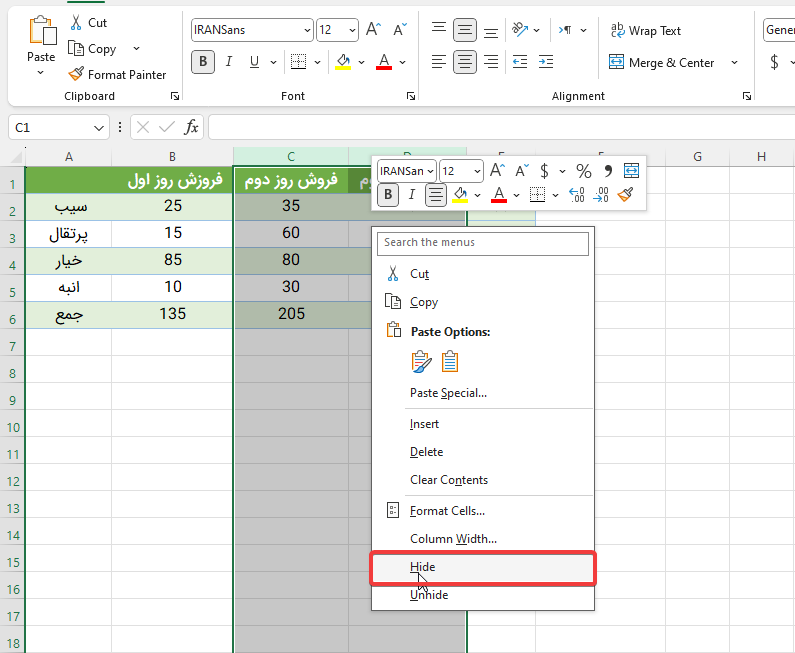Screen dimensions: 795x653
Task: Apply Percent Style from mini toolbar
Action: pos(583,171)
